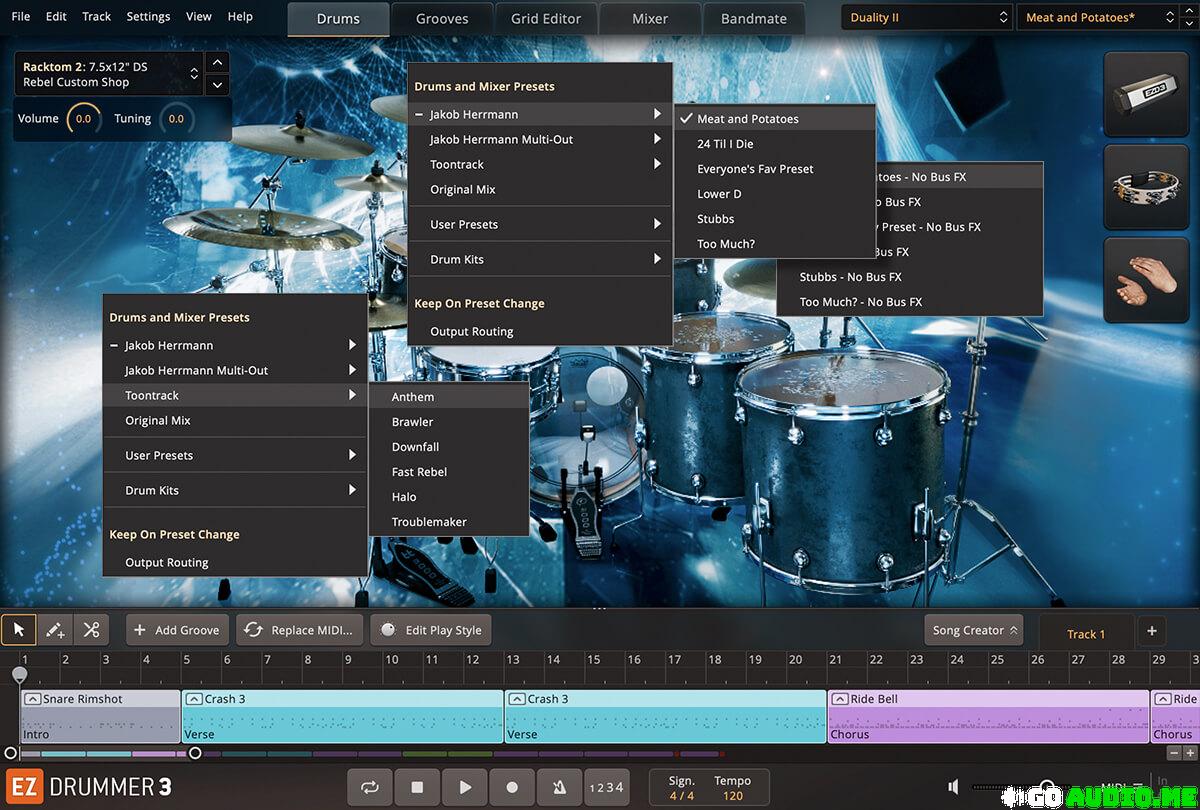The width and height of the screenshot is (1200, 810).
Task: Open the Edit menu
Action: click(57, 17)
